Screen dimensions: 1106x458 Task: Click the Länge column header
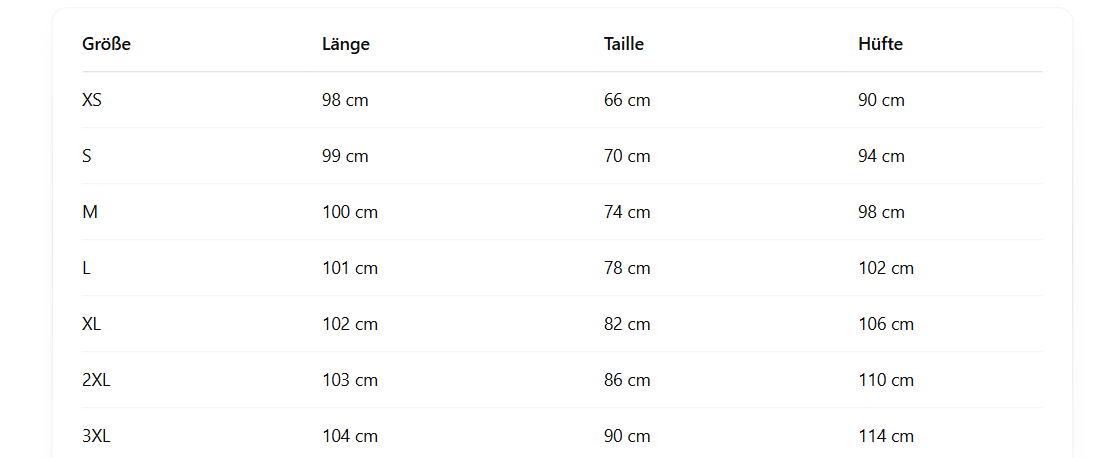pos(346,44)
